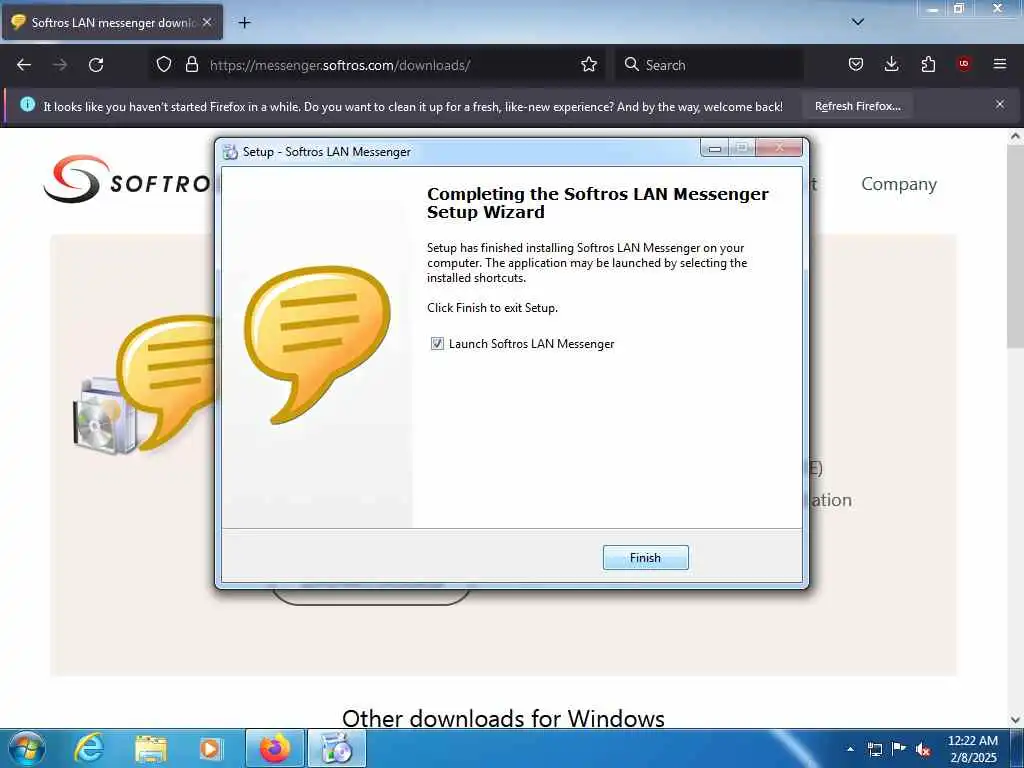Screen dimensions: 1024x768
Task: Show hidden system tray icons arrow
Action: [x=850, y=749]
